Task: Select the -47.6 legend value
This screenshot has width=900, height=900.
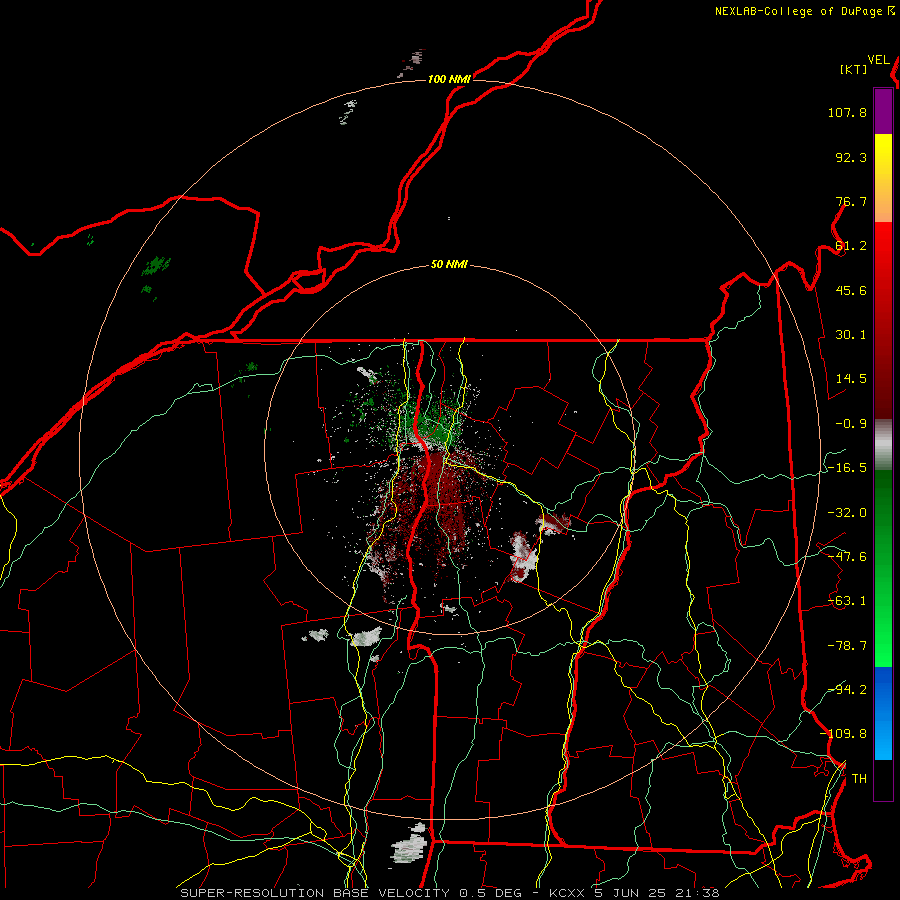Action: (x=847, y=557)
